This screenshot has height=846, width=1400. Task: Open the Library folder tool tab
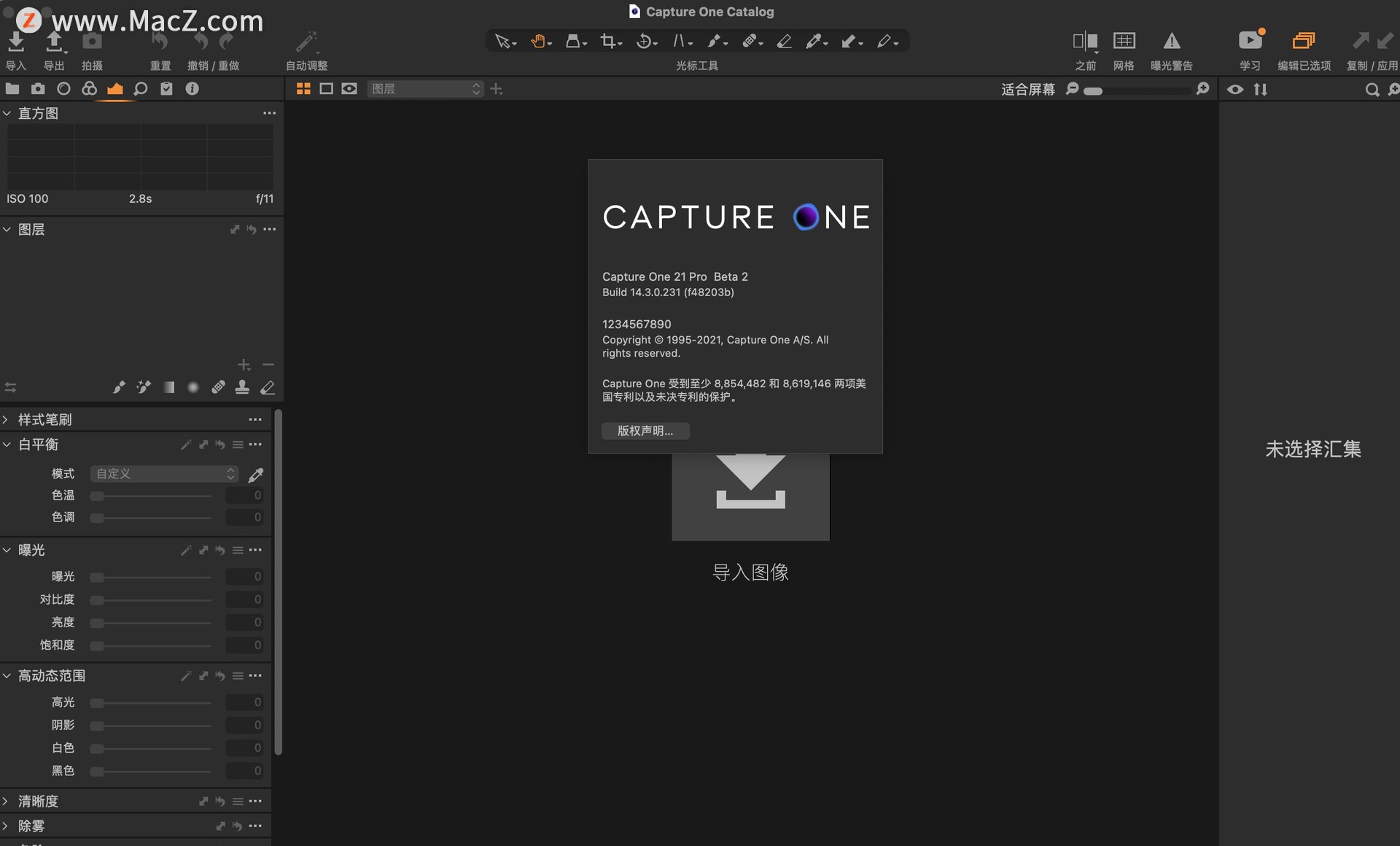[12, 88]
